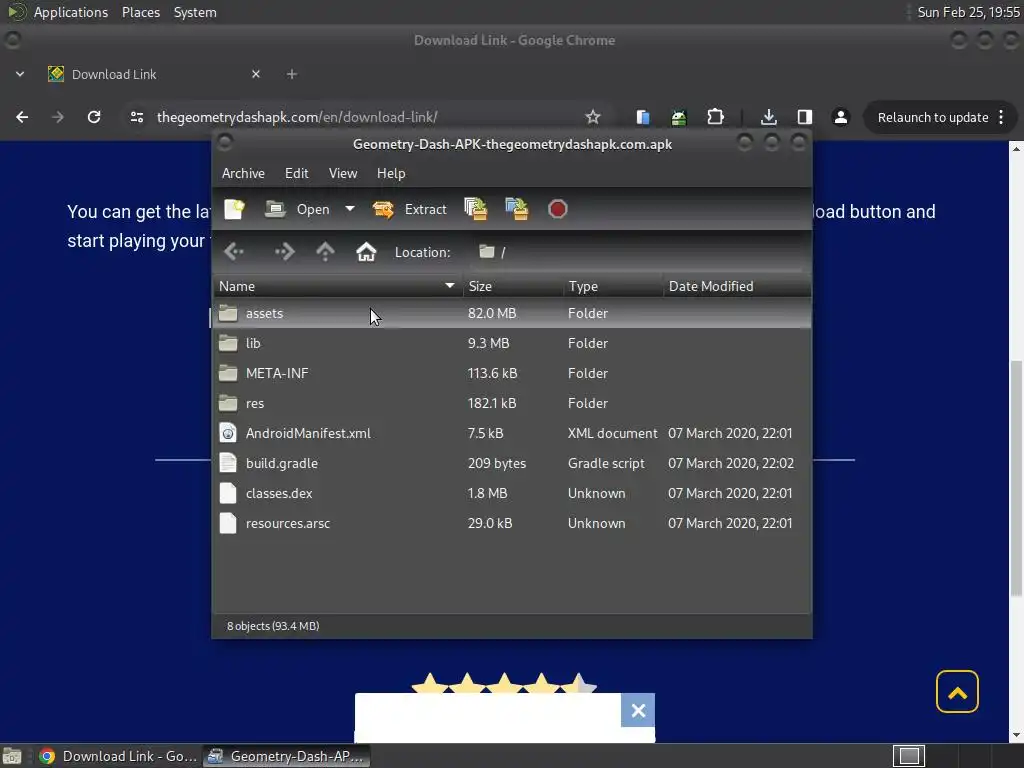The image size is (1024, 768).
Task: Click the workspace switcher in bottom panel
Action: click(x=908, y=756)
